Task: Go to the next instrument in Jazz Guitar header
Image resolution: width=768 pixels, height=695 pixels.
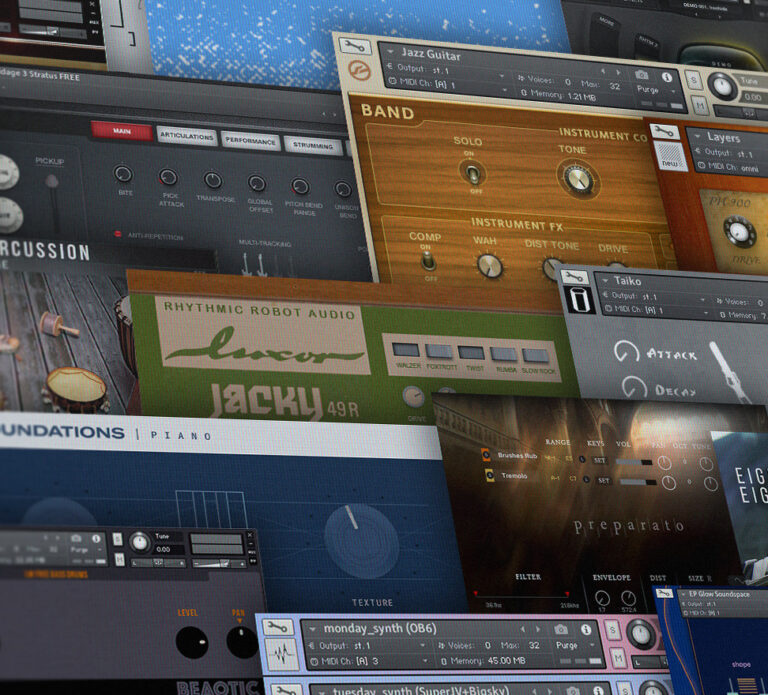Action: point(619,72)
